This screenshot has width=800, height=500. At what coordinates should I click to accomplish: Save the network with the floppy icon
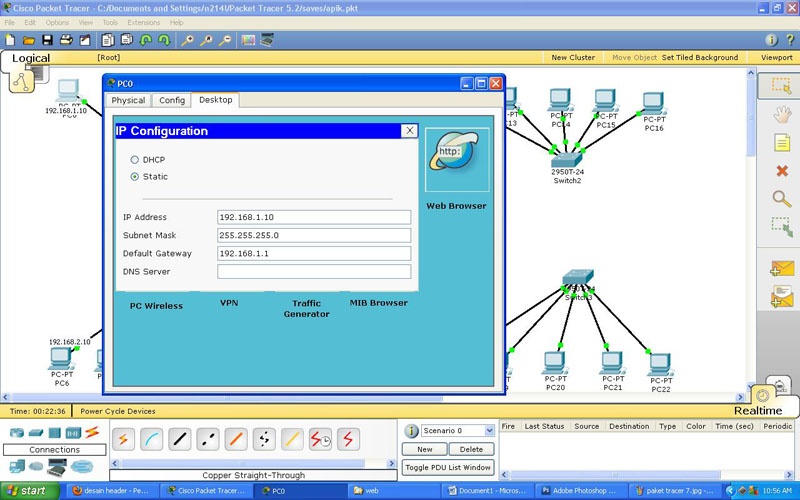pyautogui.click(x=47, y=40)
